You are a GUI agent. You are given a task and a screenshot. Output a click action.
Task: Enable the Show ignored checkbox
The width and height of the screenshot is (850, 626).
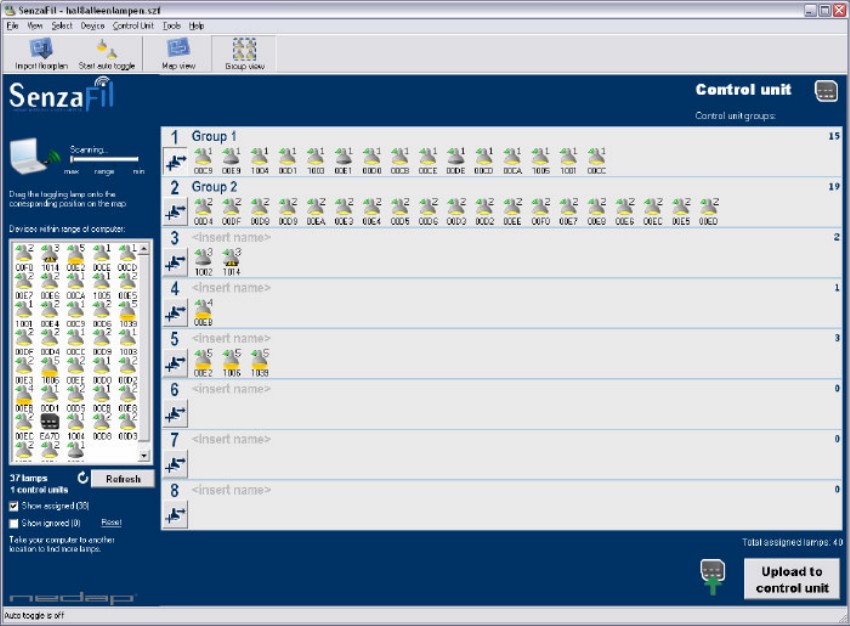pyautogui.click(x=14, y=524)
